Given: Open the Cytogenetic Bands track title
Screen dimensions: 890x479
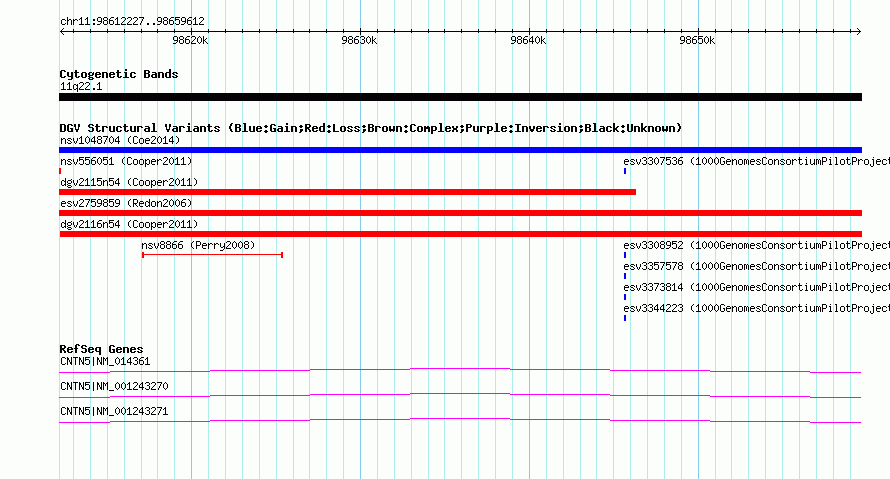Looking at the screenshot, I should [119, 74].
